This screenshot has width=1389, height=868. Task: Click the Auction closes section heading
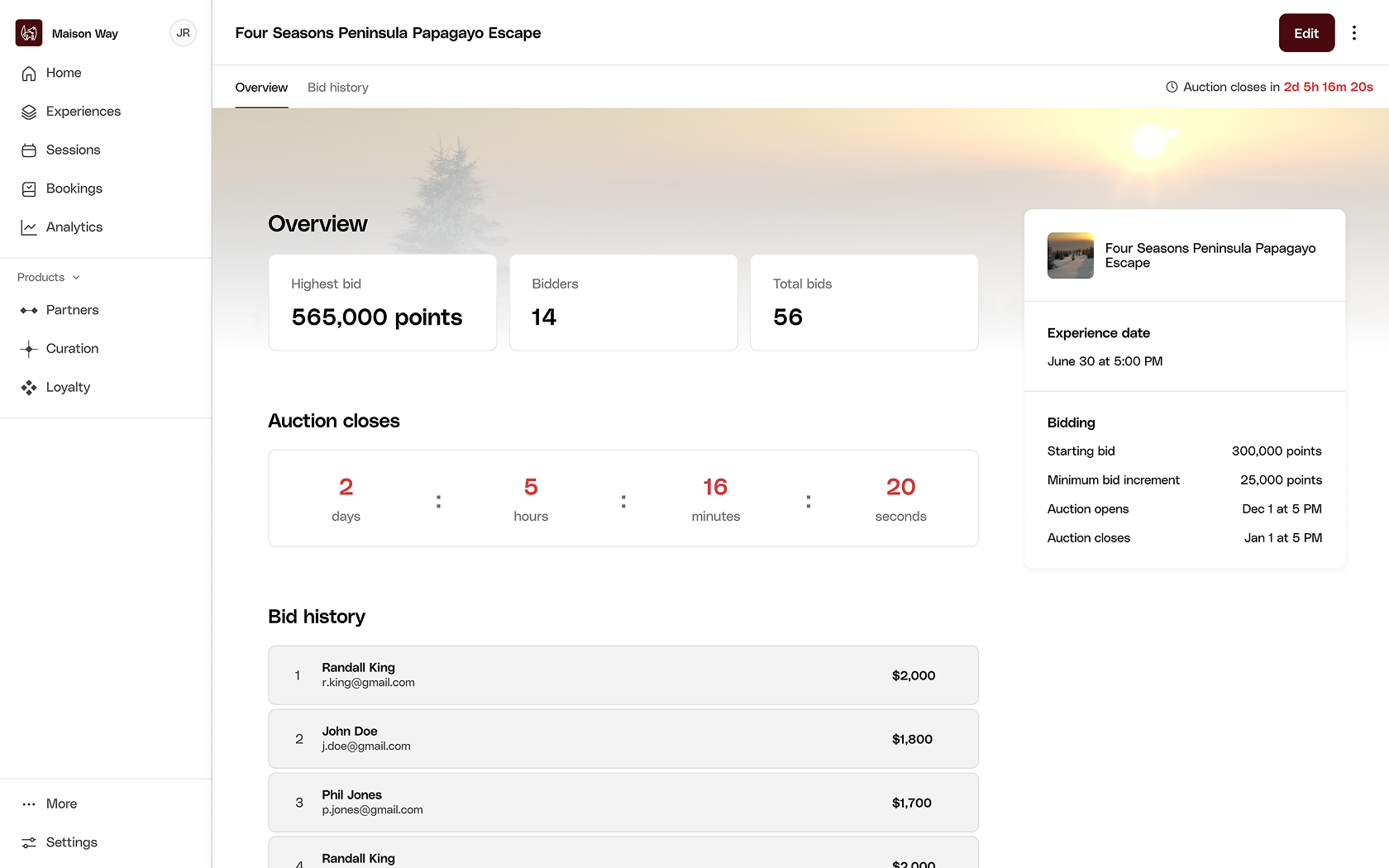point(334,421)
